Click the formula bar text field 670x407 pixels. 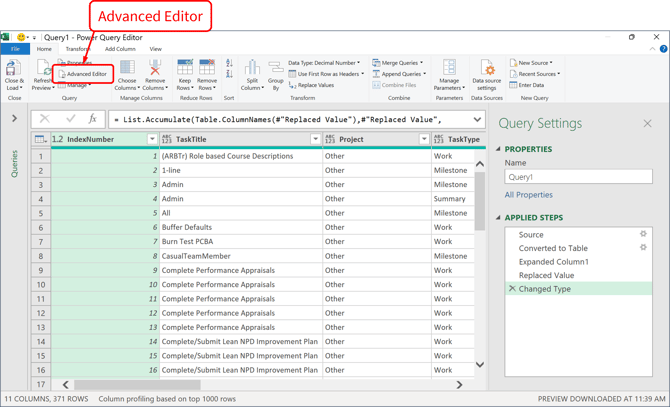289,120
